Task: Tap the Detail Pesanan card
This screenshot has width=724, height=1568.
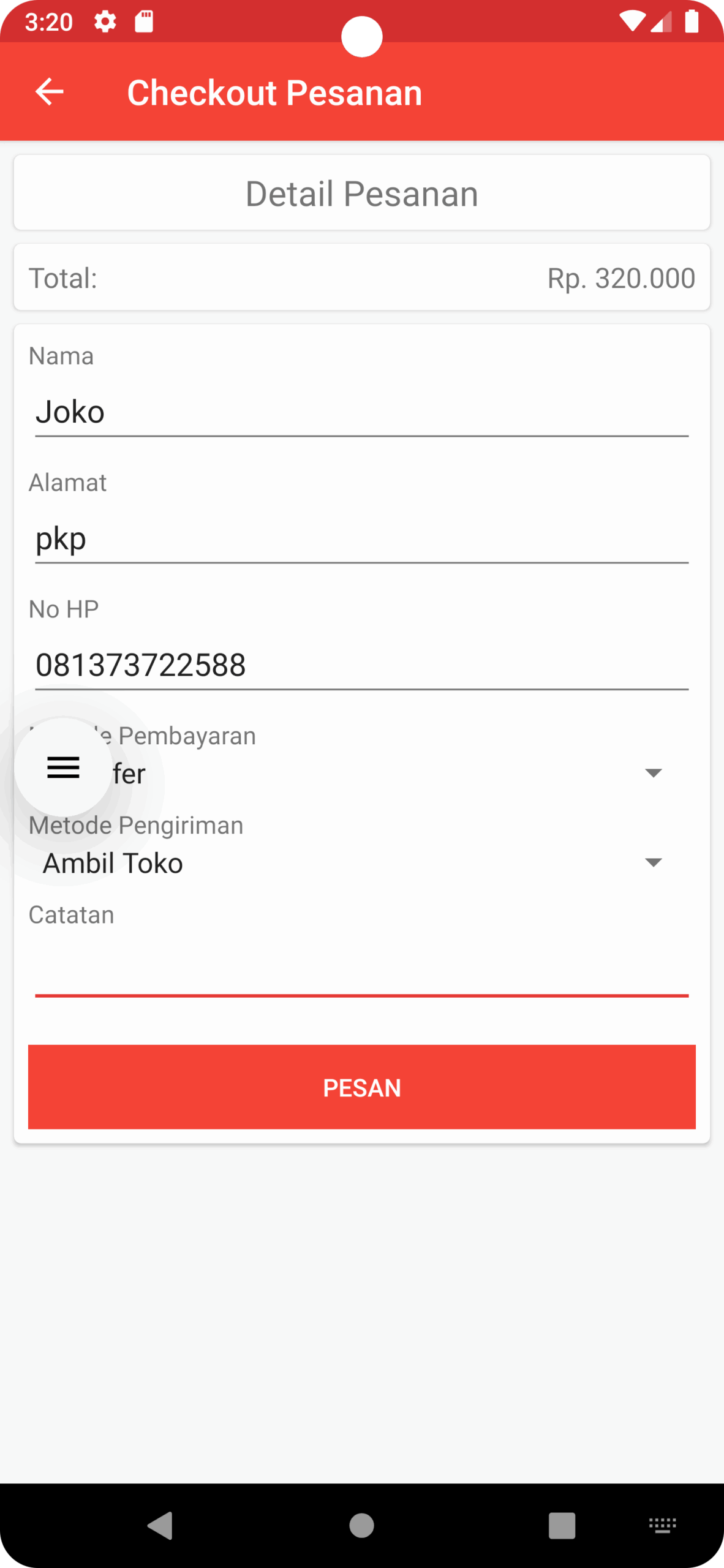Action: pyautogui.click(x=361, y=194)
